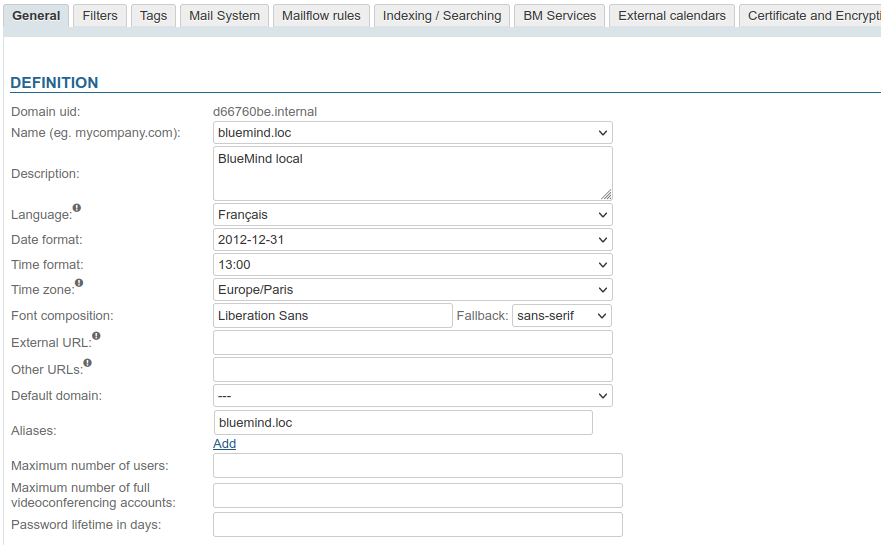Select the Indexing / Searching tab
This screenshot has width=881, height=545.
click(442, 16)
